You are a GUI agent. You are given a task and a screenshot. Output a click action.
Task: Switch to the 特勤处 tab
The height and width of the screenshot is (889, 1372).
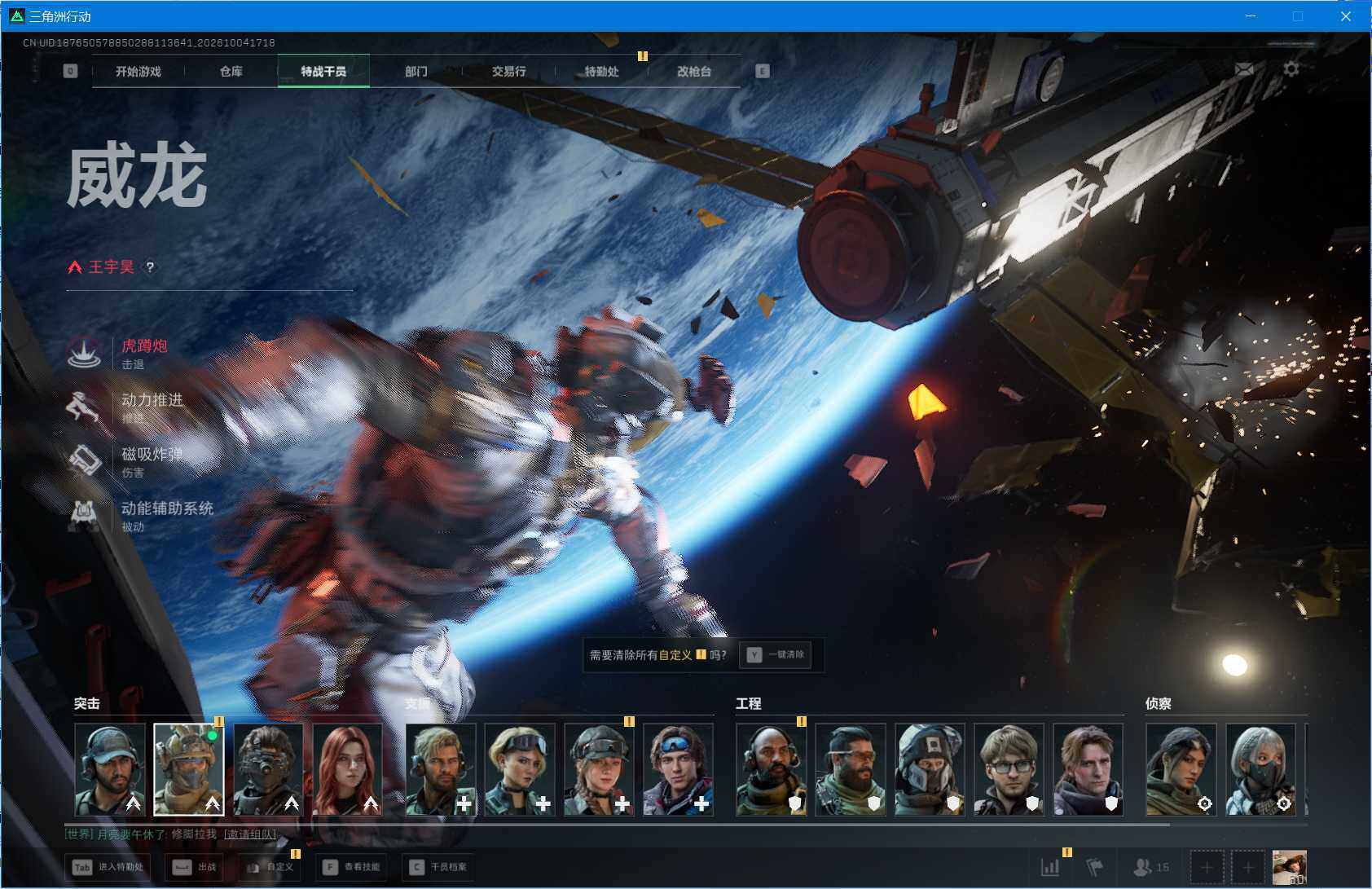(601, 72)
